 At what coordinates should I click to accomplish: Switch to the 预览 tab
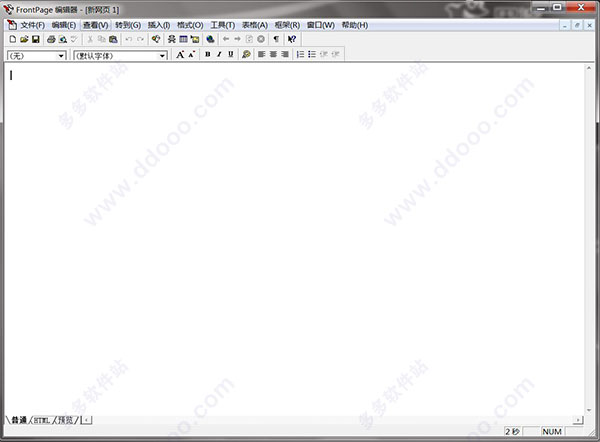pyautogui.click(x=65, y=420)
